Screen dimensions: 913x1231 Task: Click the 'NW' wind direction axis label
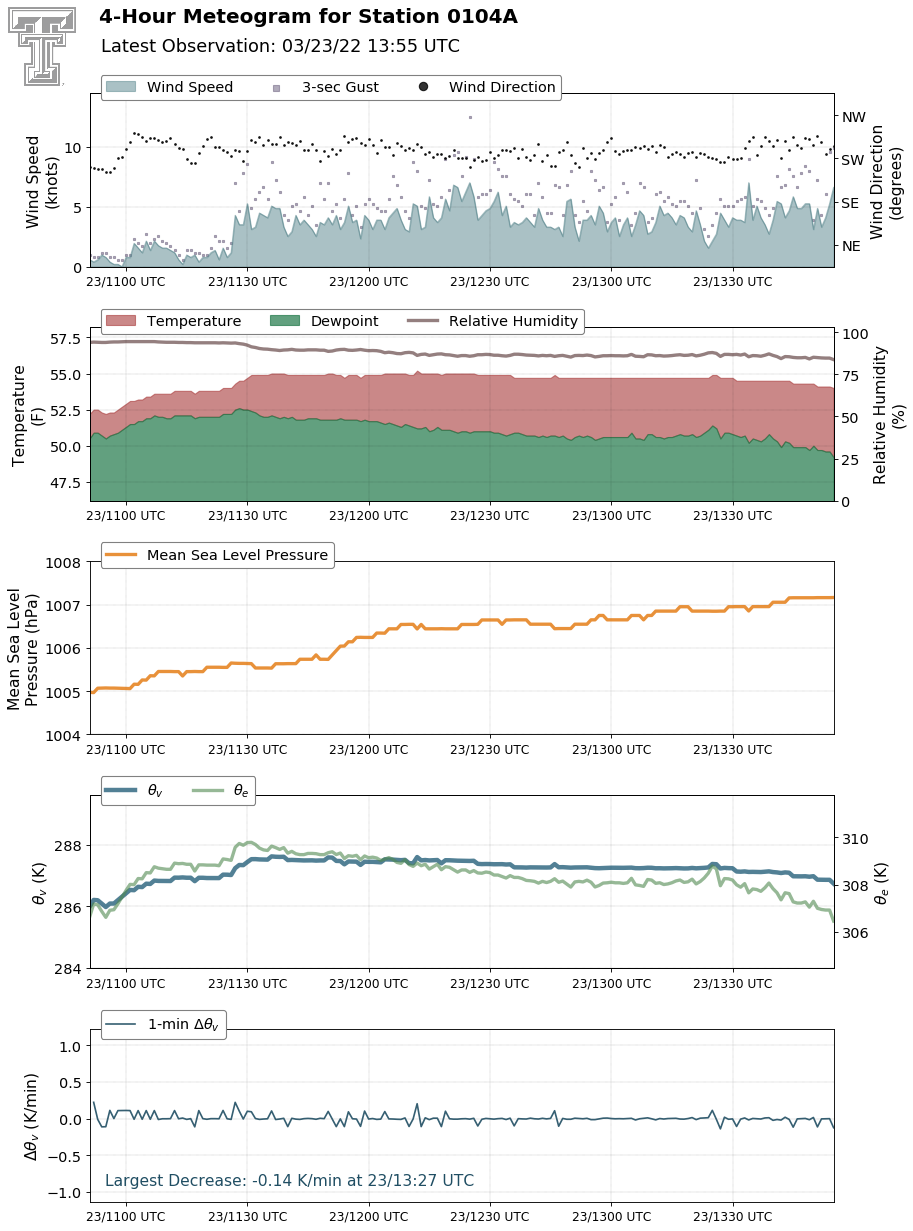click(x=853, y=117)
